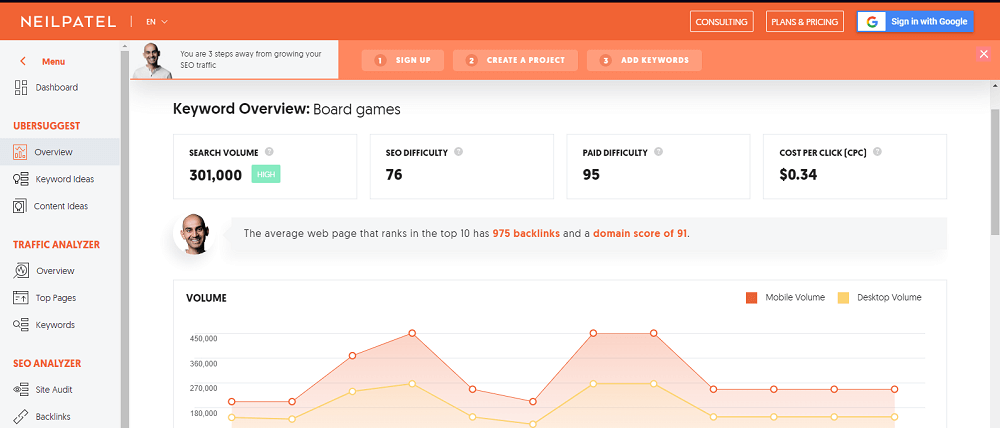Click the Google logo in sign-in button
Viewport: 1000px width, 428px height.
pos(872,22)
